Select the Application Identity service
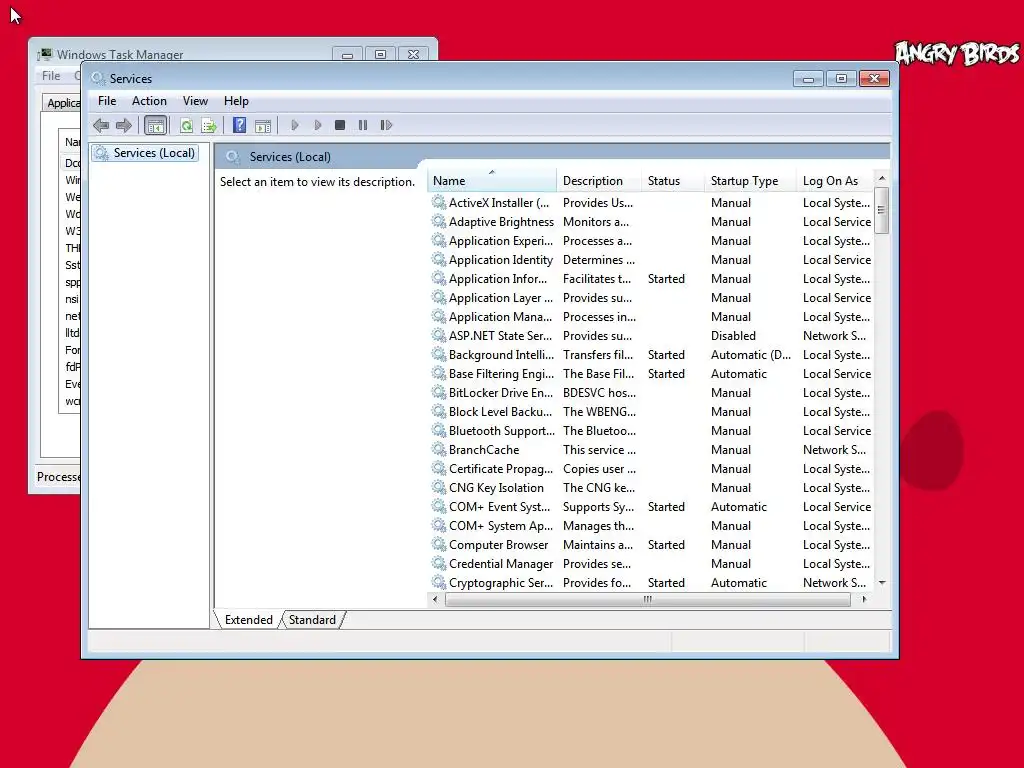Viewport: 1024px width, 768px height. click(x=651, y=260)
